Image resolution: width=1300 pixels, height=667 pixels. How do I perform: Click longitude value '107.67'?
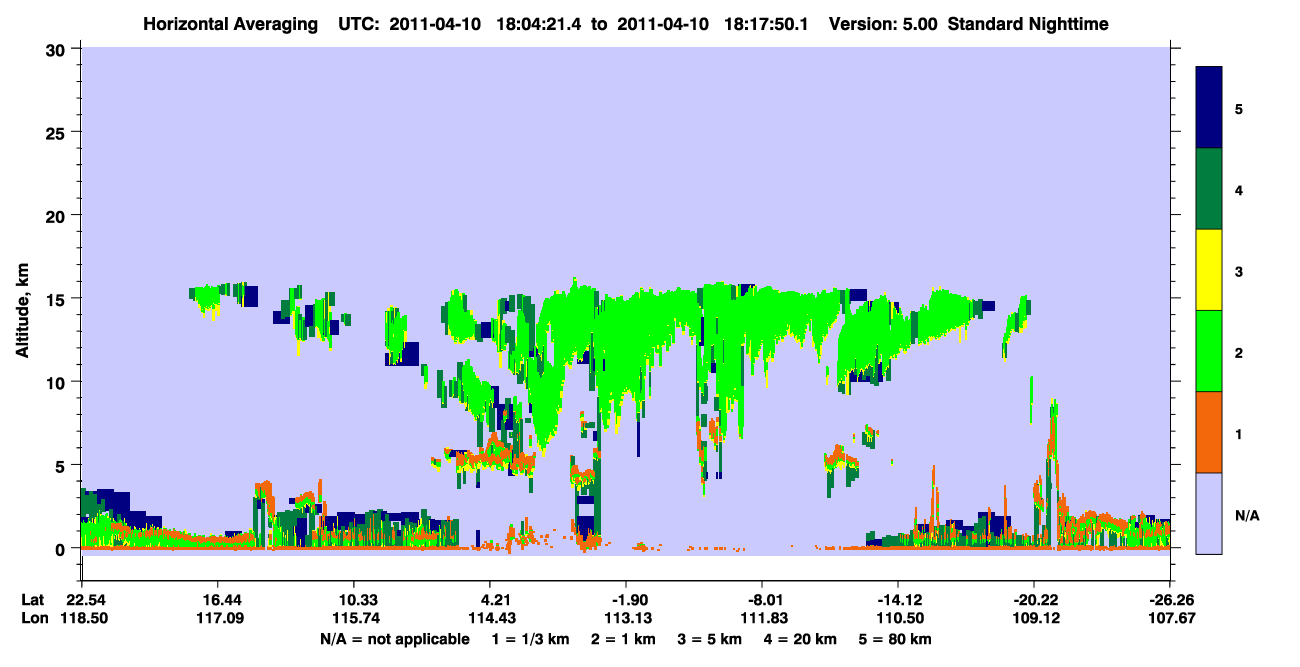tap(1170, 619)
